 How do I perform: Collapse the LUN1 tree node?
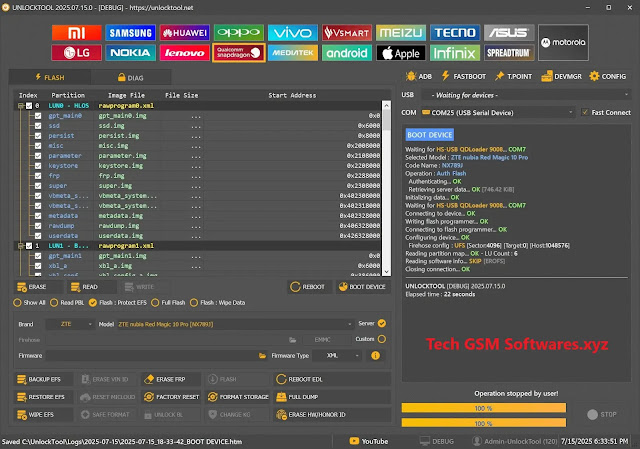pyautogui.click(x=20, y=246)
